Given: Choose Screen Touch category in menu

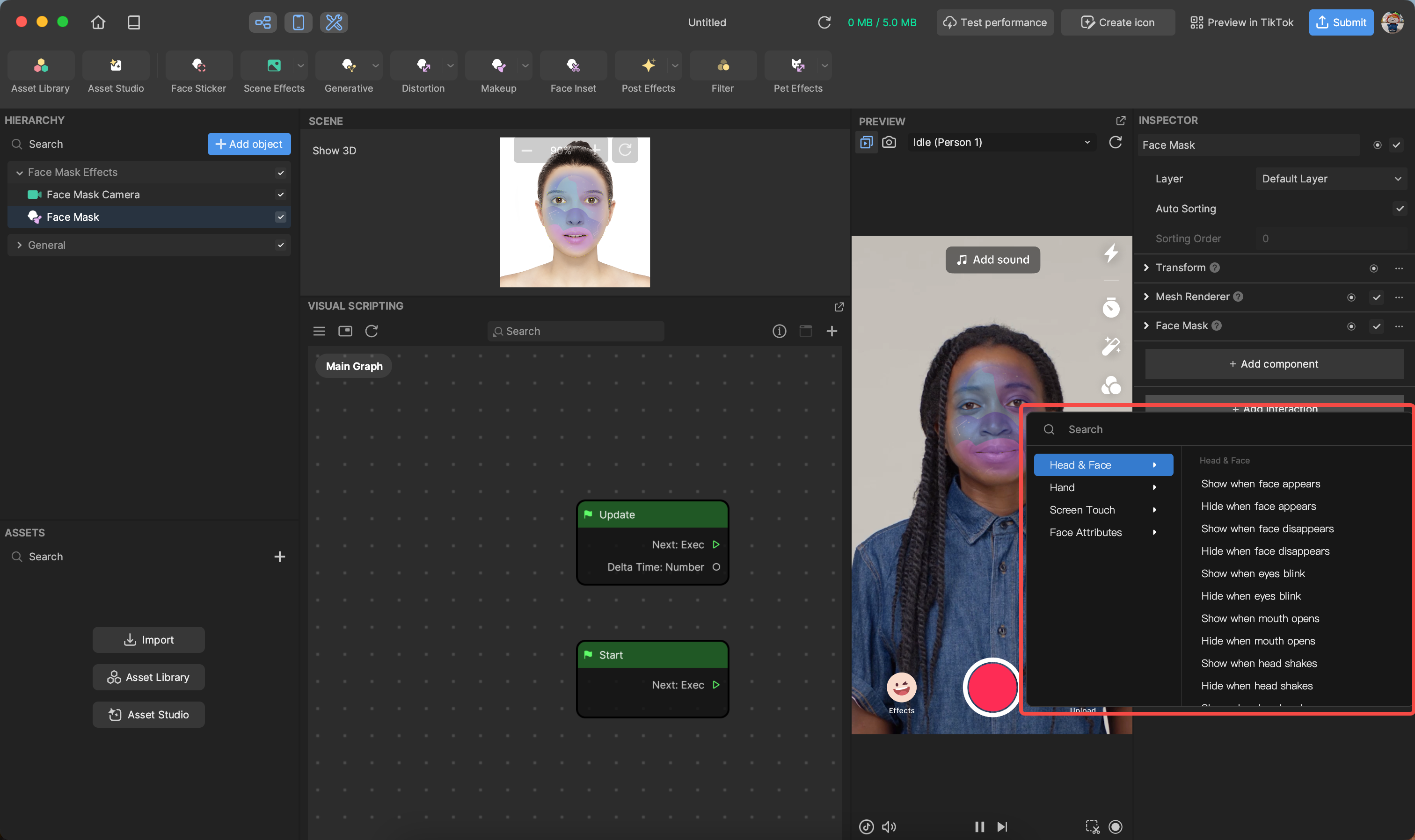Looking at the screenshot, I should point(1103,511).
